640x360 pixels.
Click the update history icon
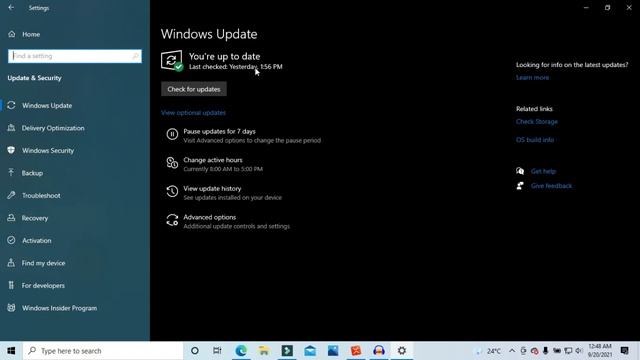(x=172, y=191)
